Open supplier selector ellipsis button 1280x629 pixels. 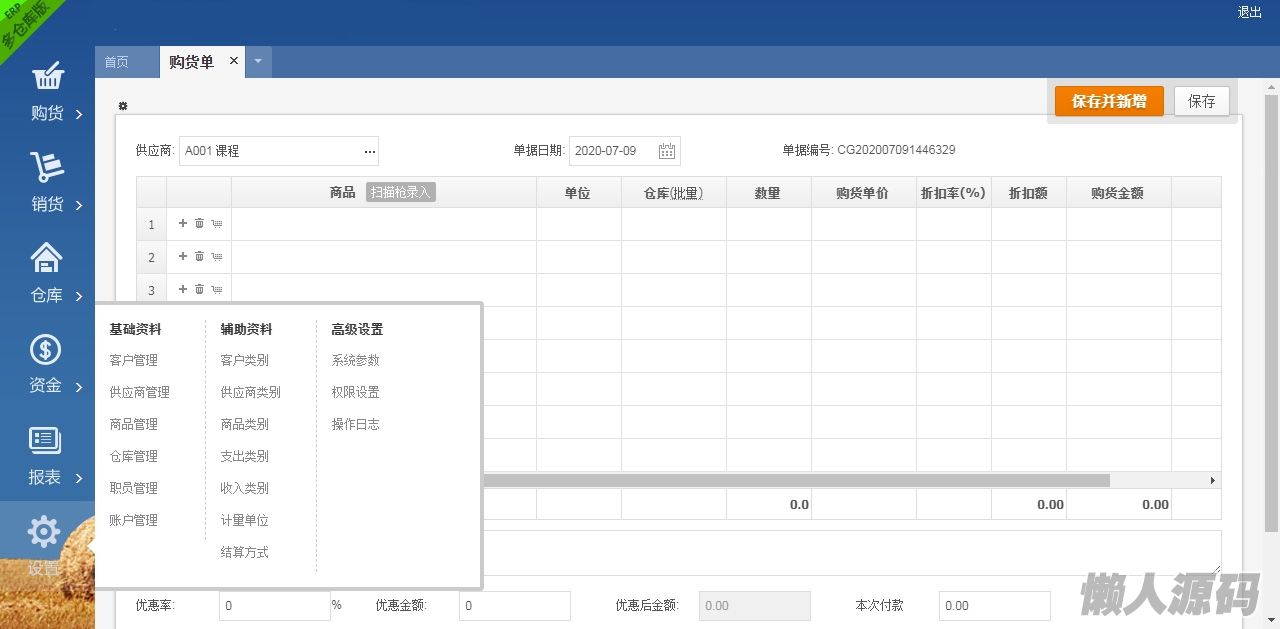click(x=370, y=152)
